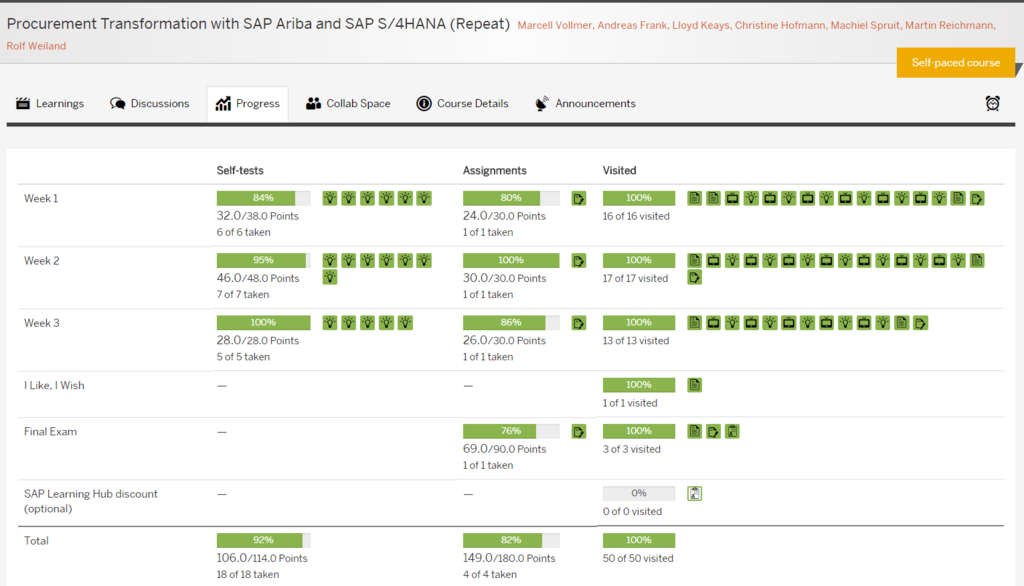
Task: Open the first document icon in Week 1 visited items
Action: [694, 198]
